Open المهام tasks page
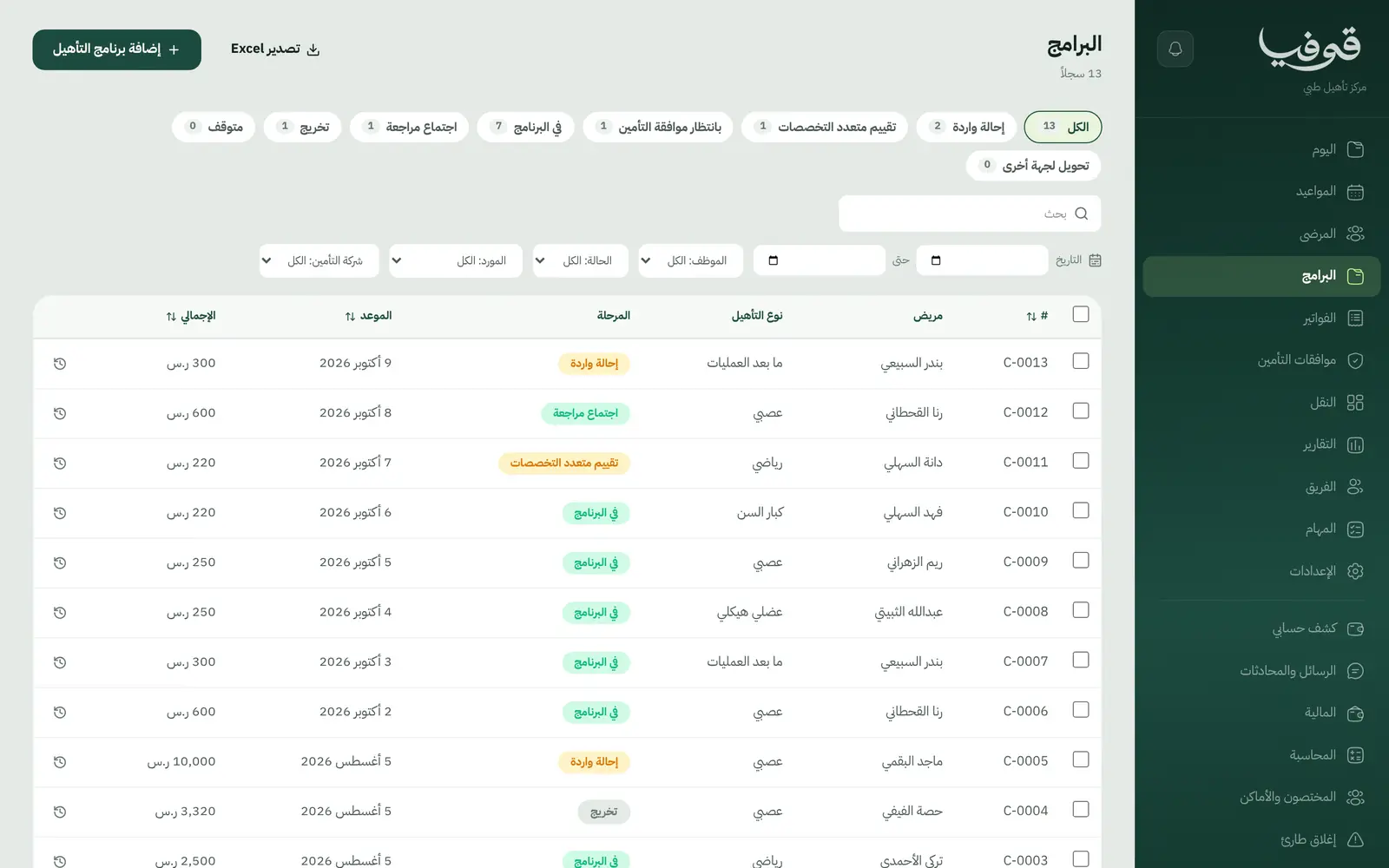 [x=1261, y=529]
